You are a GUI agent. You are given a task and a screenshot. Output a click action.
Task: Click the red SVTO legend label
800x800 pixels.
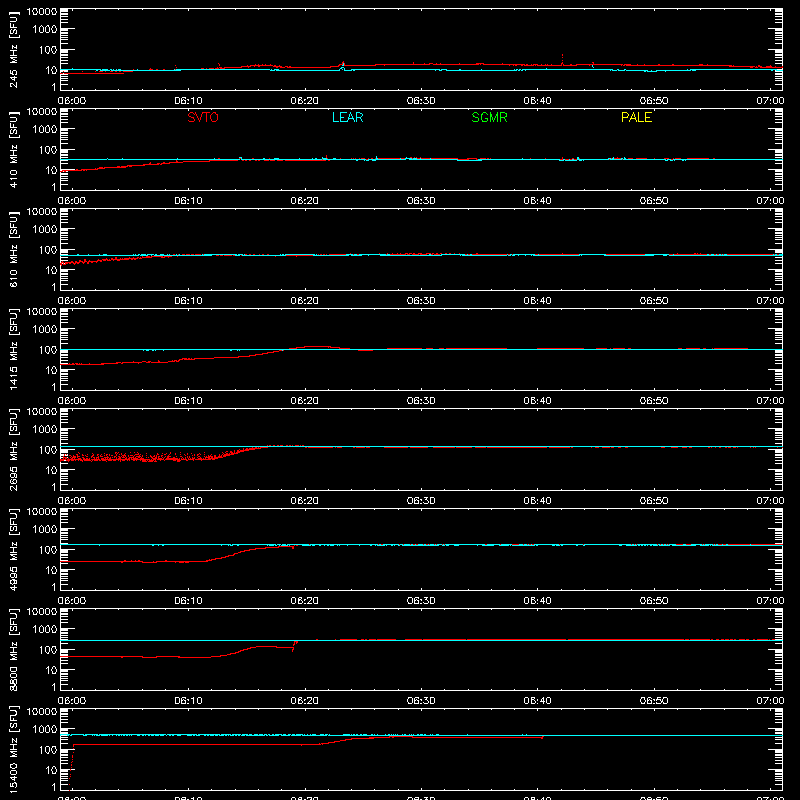pyautogui.click(x=203, y=117)
